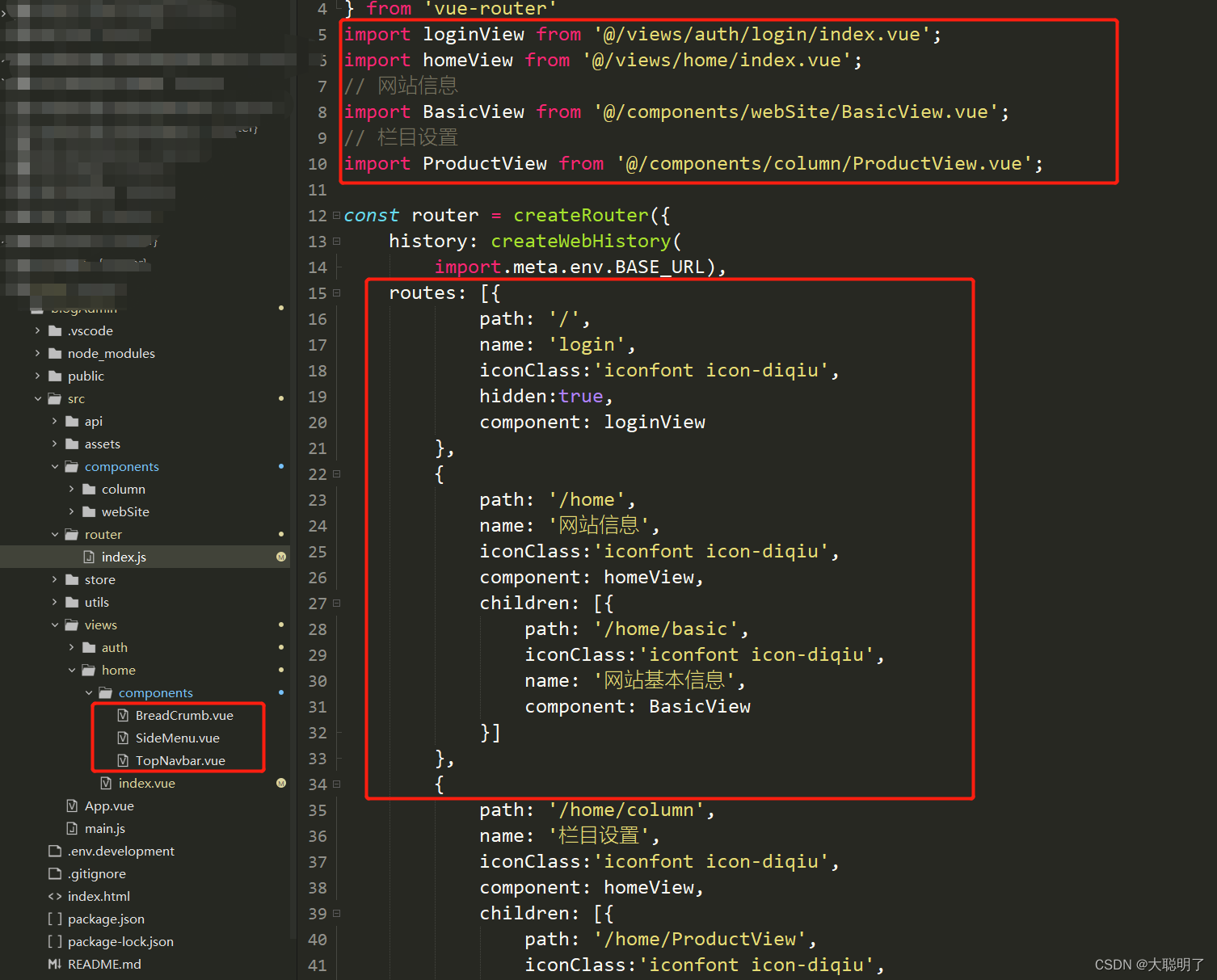The image size is (1217, 980).
Task: Open index.vue under home folder
Action: click(147, 783)
